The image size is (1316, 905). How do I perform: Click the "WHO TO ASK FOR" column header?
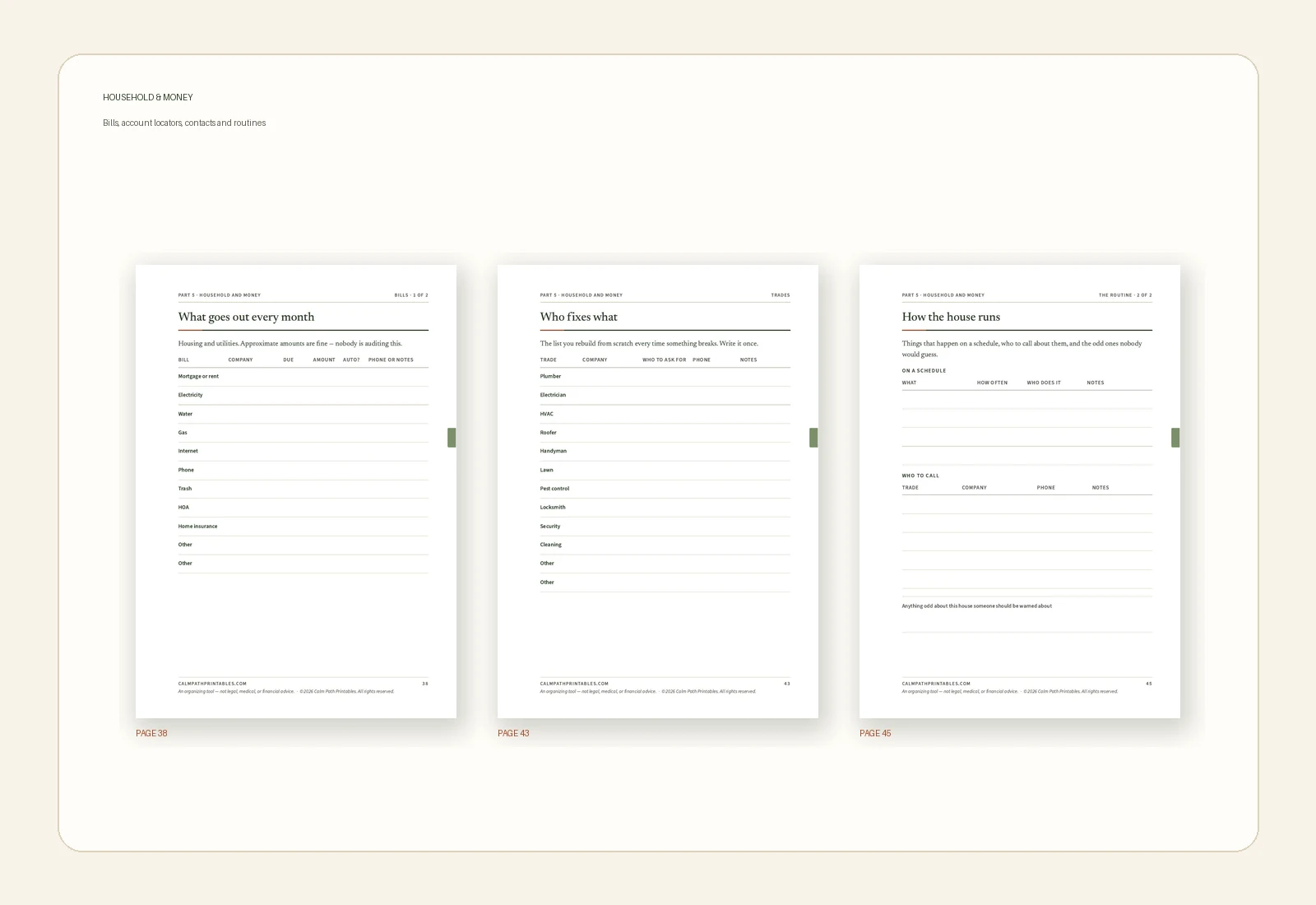click(x=664, y=360)
